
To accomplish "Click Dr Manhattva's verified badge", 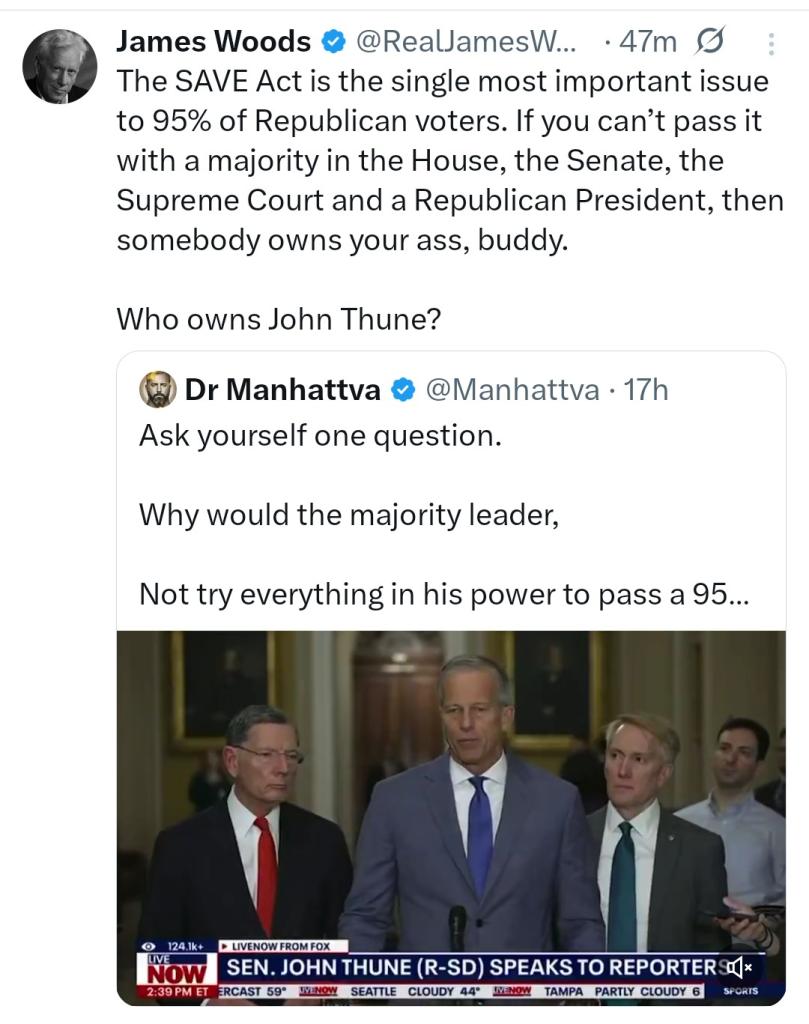I will tap(403, 390).
